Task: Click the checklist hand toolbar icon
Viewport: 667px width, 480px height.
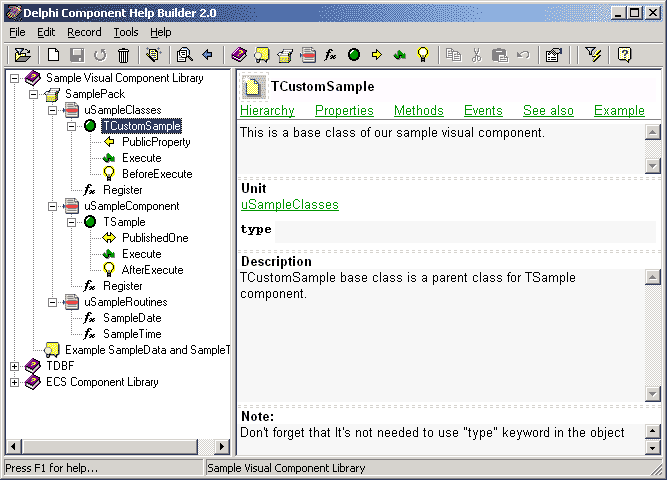Action: click(154, 55)
